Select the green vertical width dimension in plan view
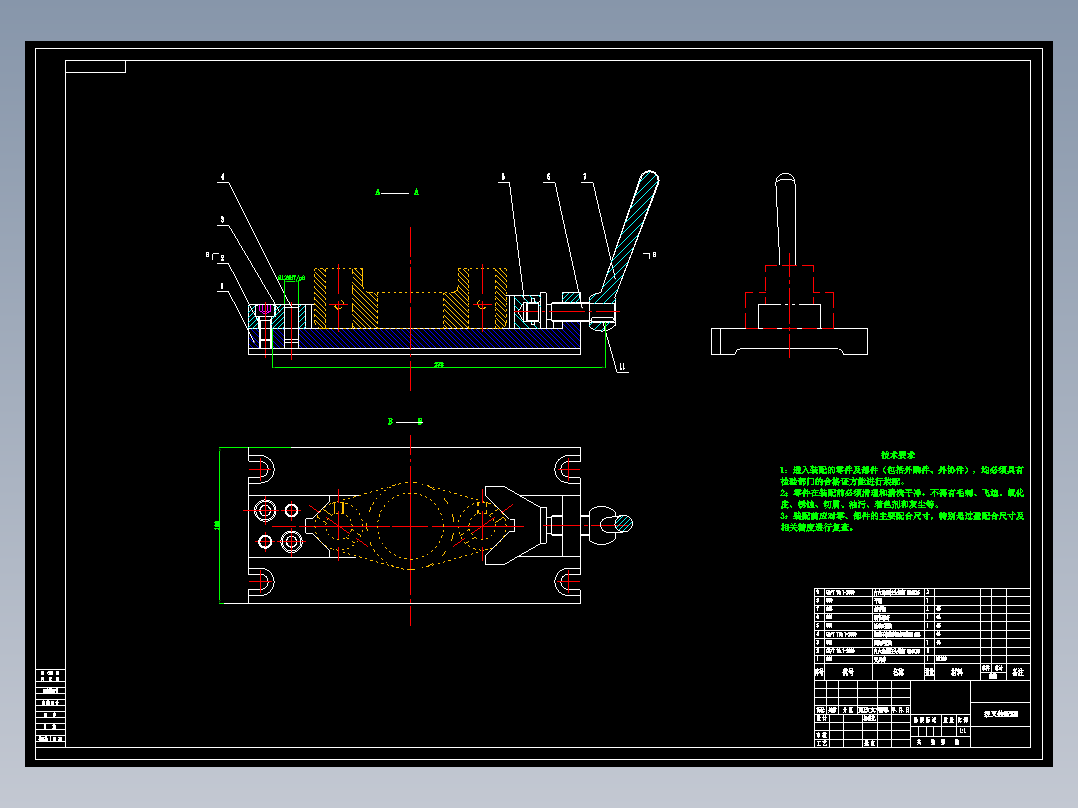 [218, 525]
